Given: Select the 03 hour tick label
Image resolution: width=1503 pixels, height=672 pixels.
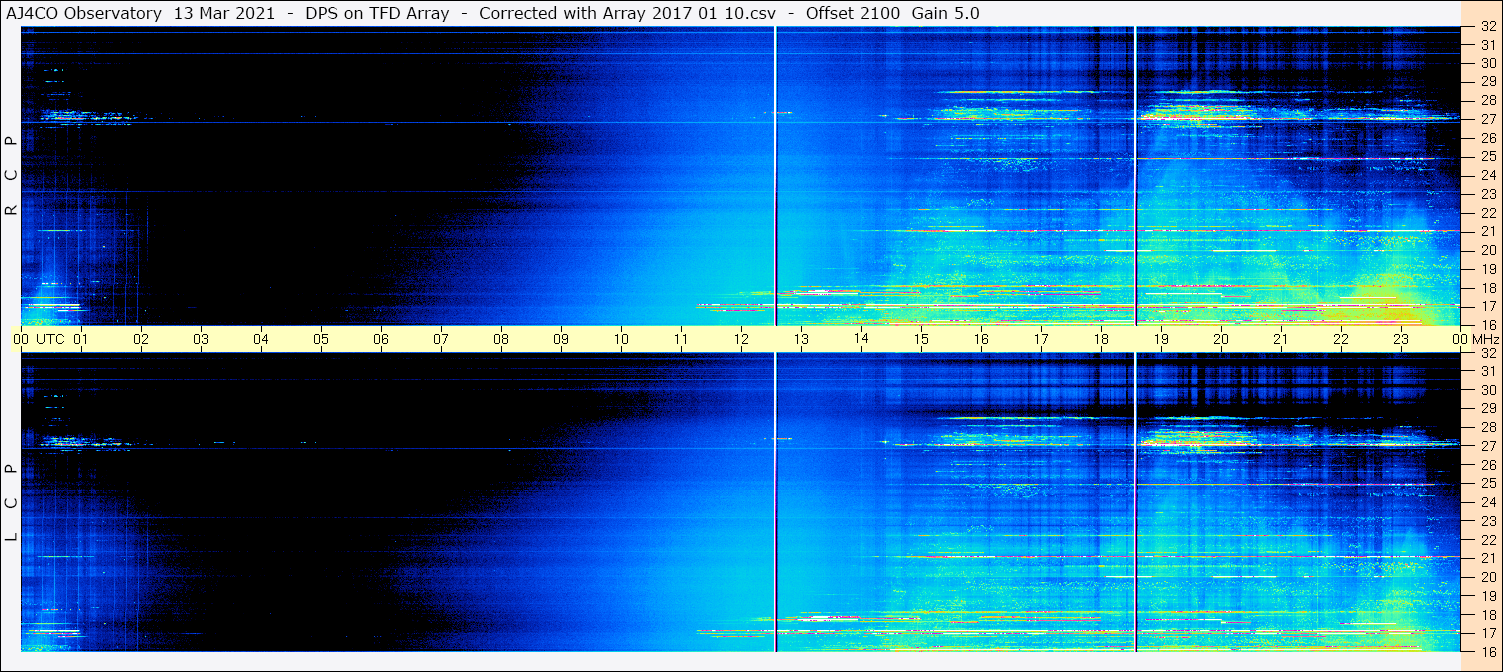Looking at the screenshot, I should [201, 339].
